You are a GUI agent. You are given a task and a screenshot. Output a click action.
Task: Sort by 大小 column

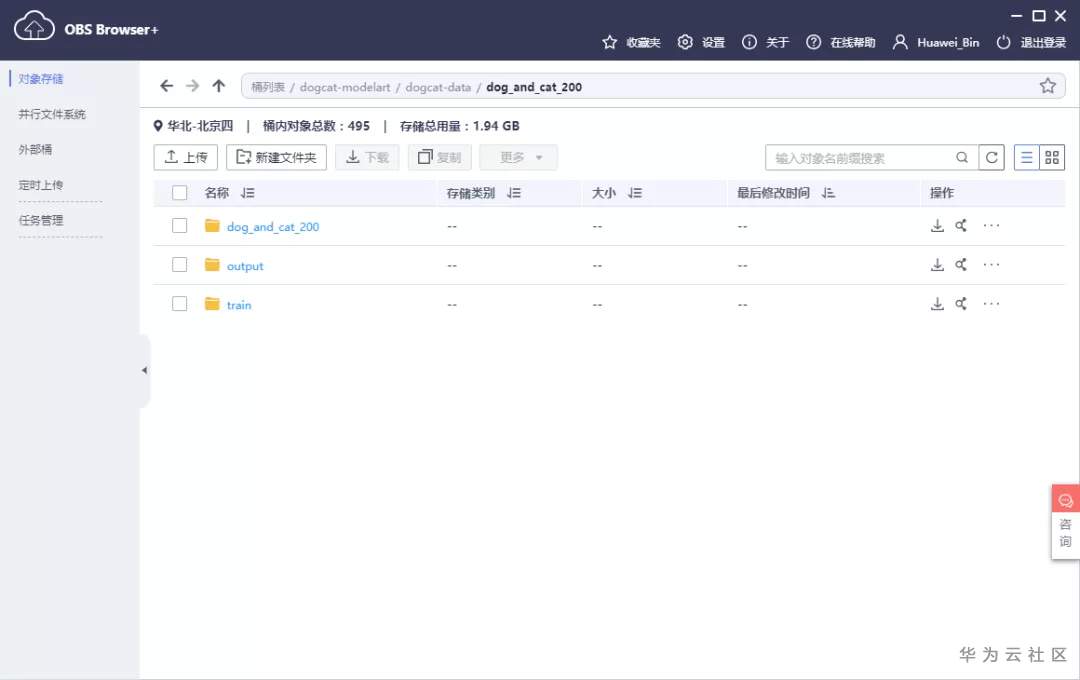(x=635, y=193)
